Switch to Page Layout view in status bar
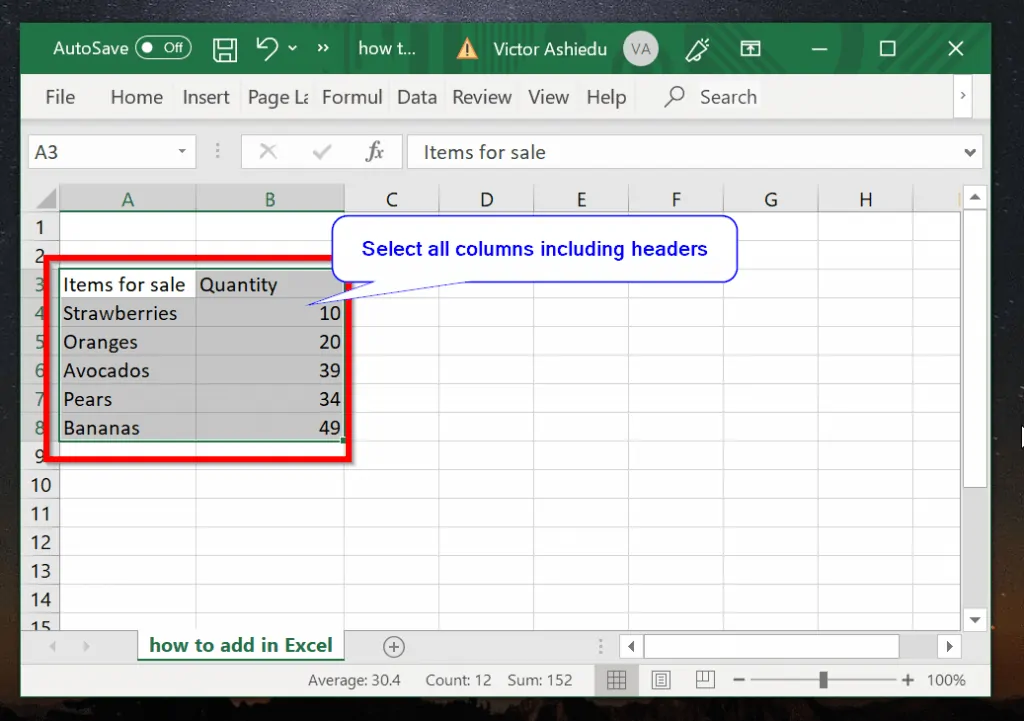Viewport: 1024px width, 721px height. (660, 680)
